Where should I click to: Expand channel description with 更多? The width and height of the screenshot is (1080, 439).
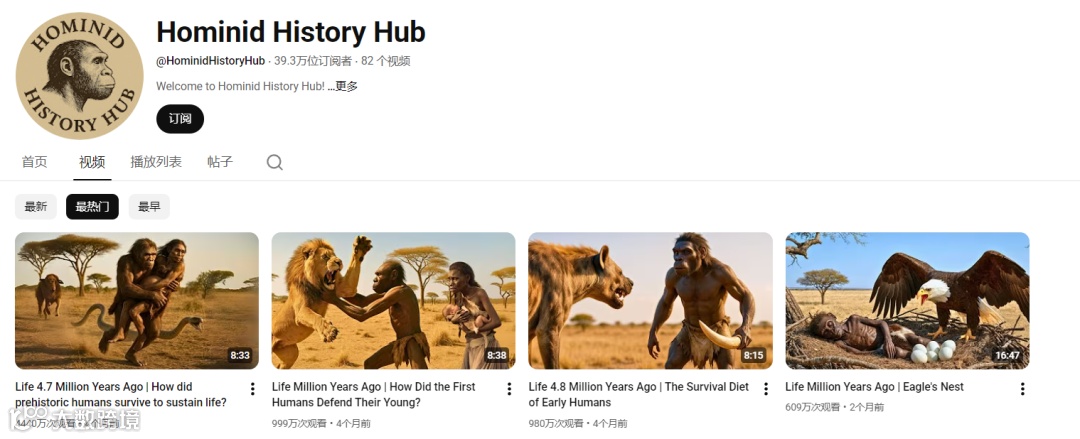[346, 86]
